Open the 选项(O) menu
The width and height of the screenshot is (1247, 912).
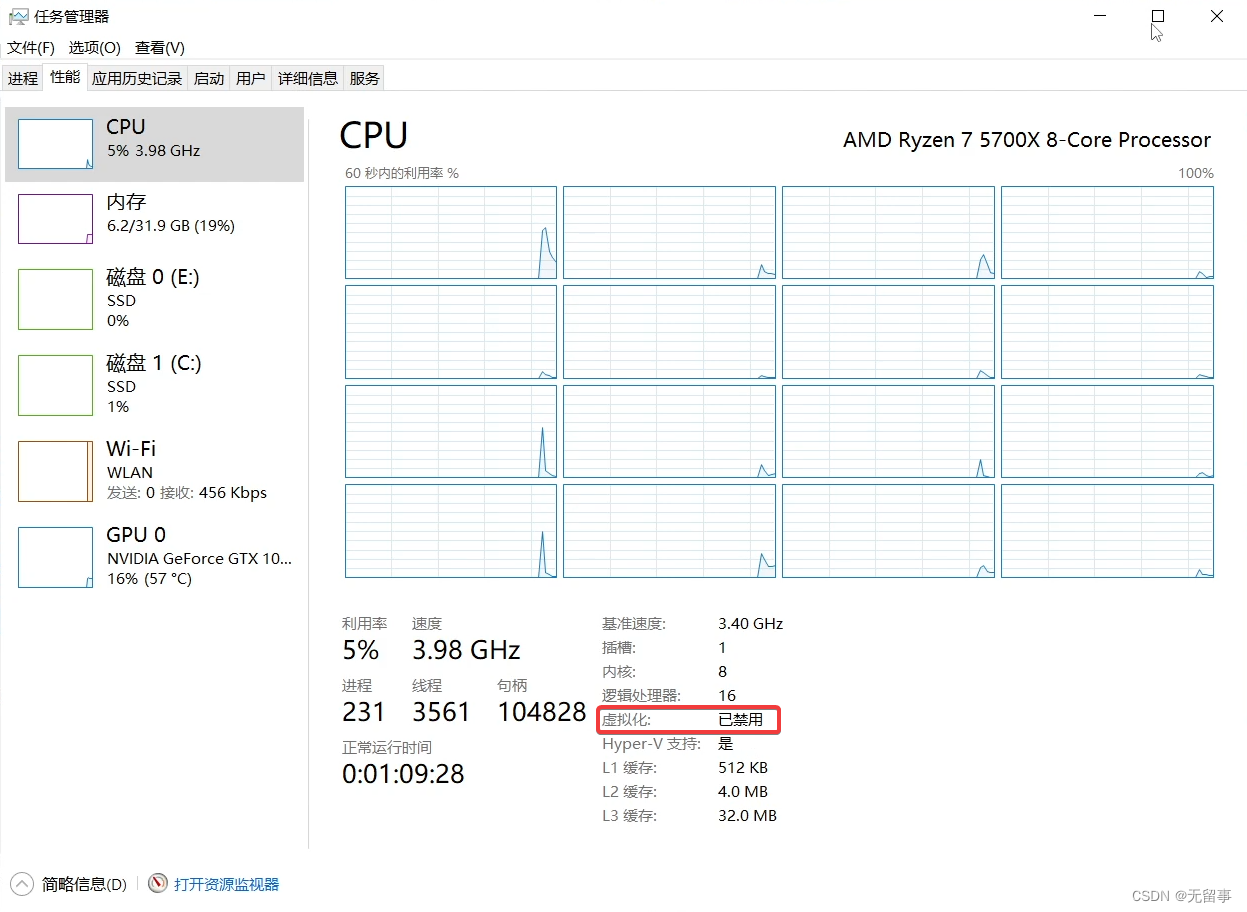(94, 47)
